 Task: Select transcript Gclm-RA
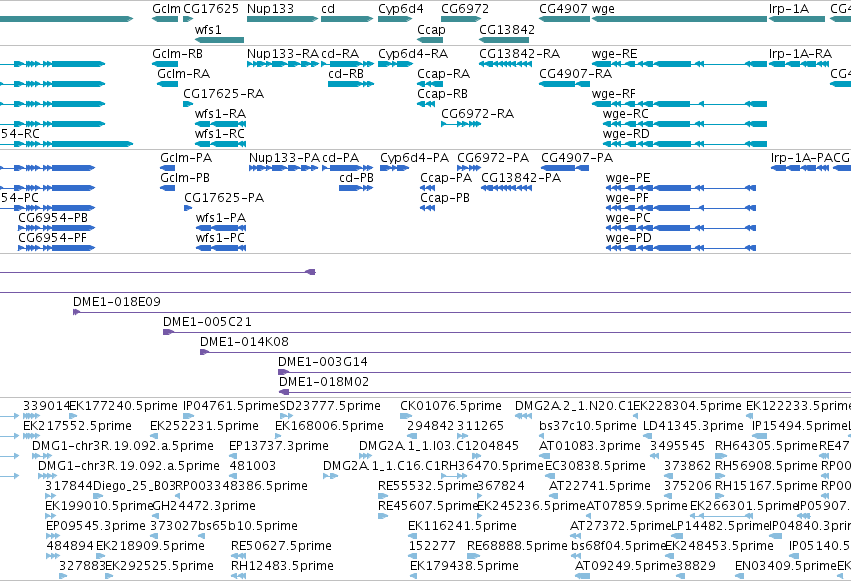click(x=167, y=84)
